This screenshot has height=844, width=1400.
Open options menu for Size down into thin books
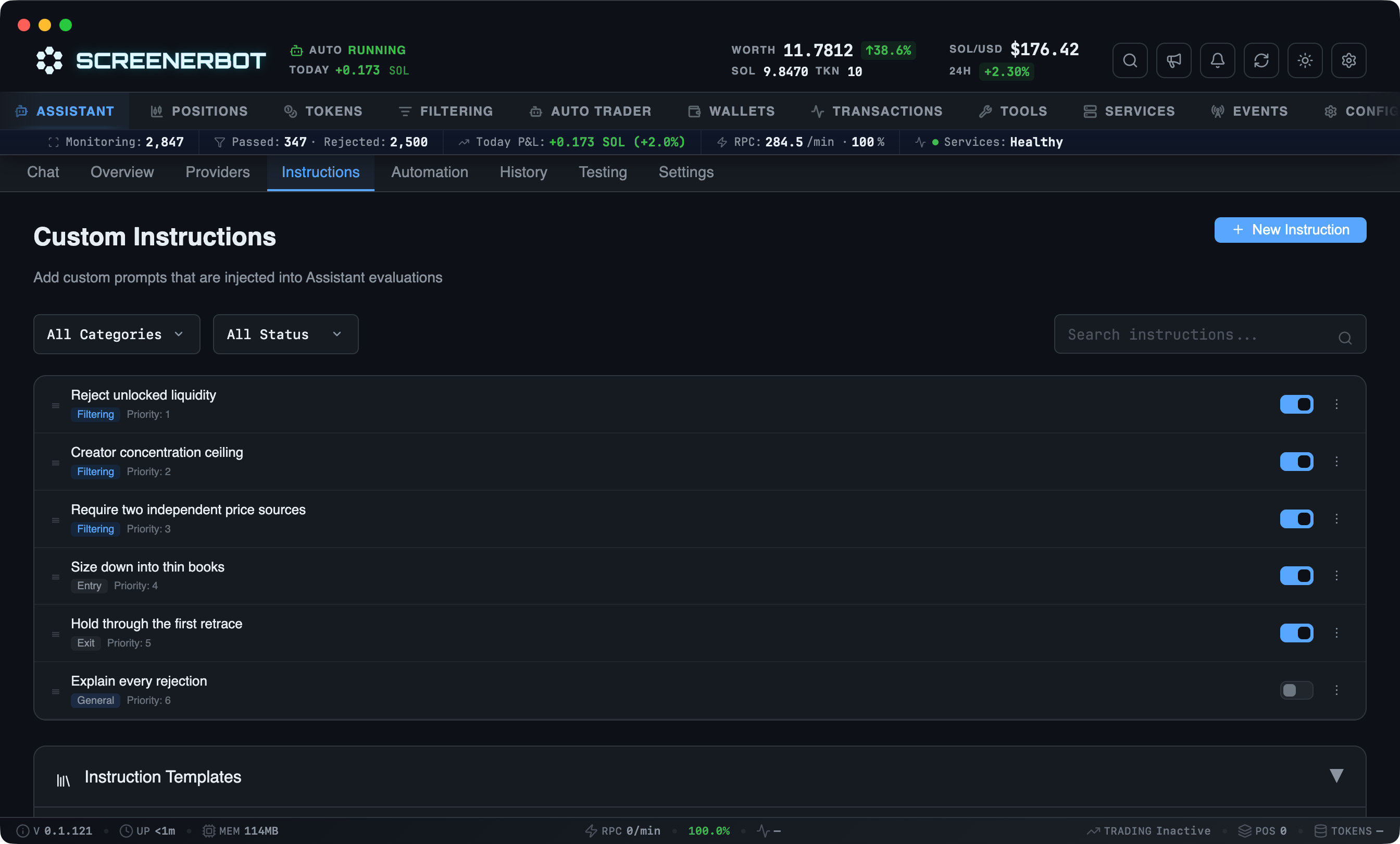(1336, 576)
